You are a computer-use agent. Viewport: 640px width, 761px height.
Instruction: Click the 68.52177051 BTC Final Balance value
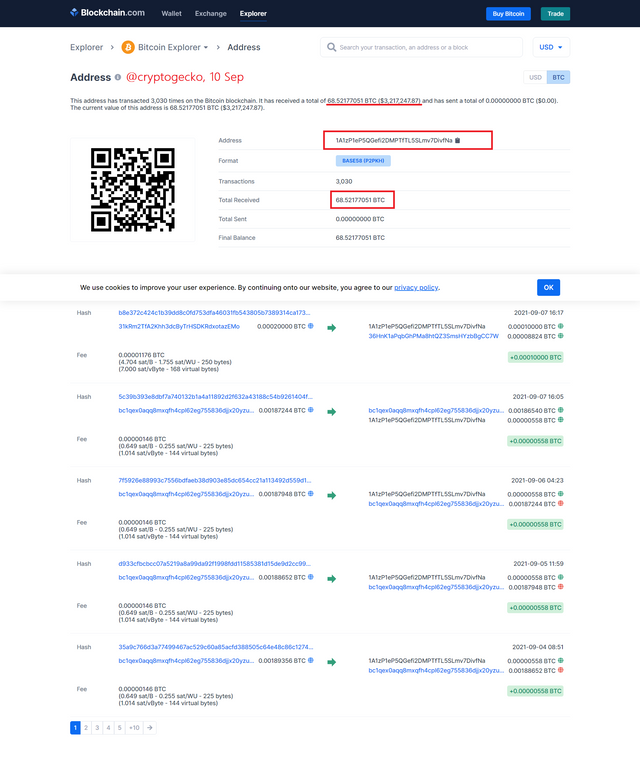[360, 238]
